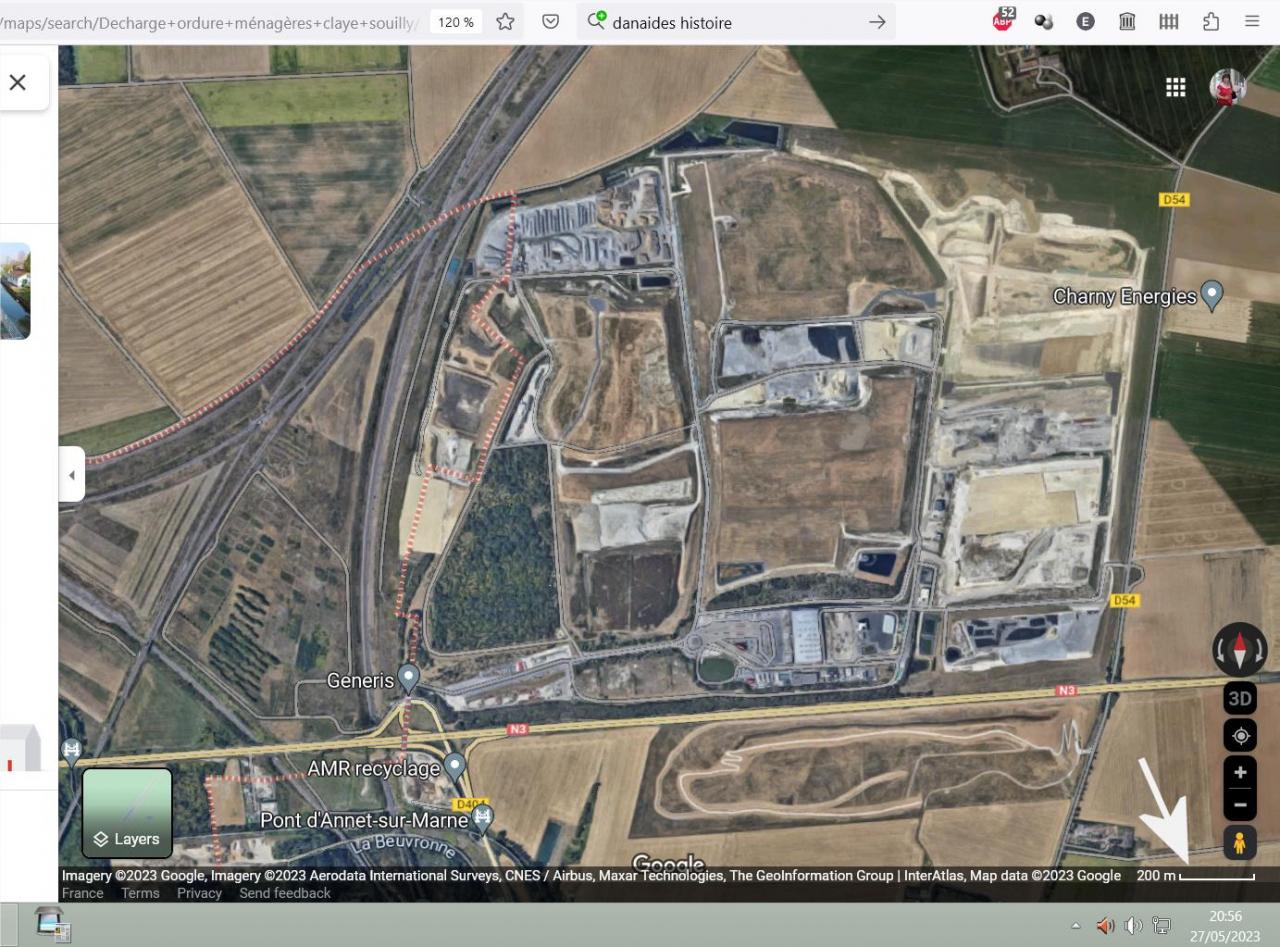
Task: Open the white volume speaker tray icon
Action: point(1133,926)
